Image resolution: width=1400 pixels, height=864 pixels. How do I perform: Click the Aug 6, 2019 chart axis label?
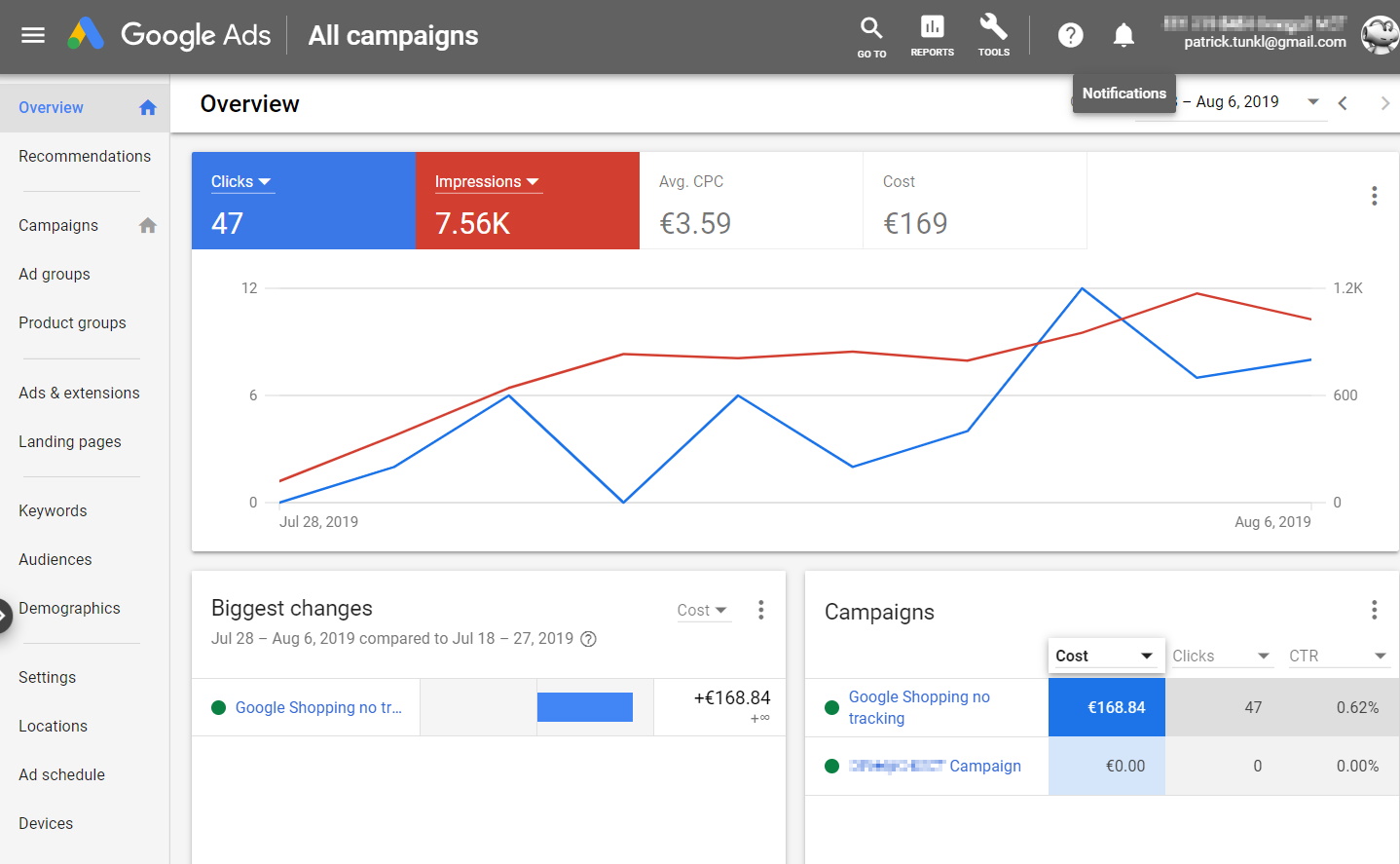click(1272, 522)
